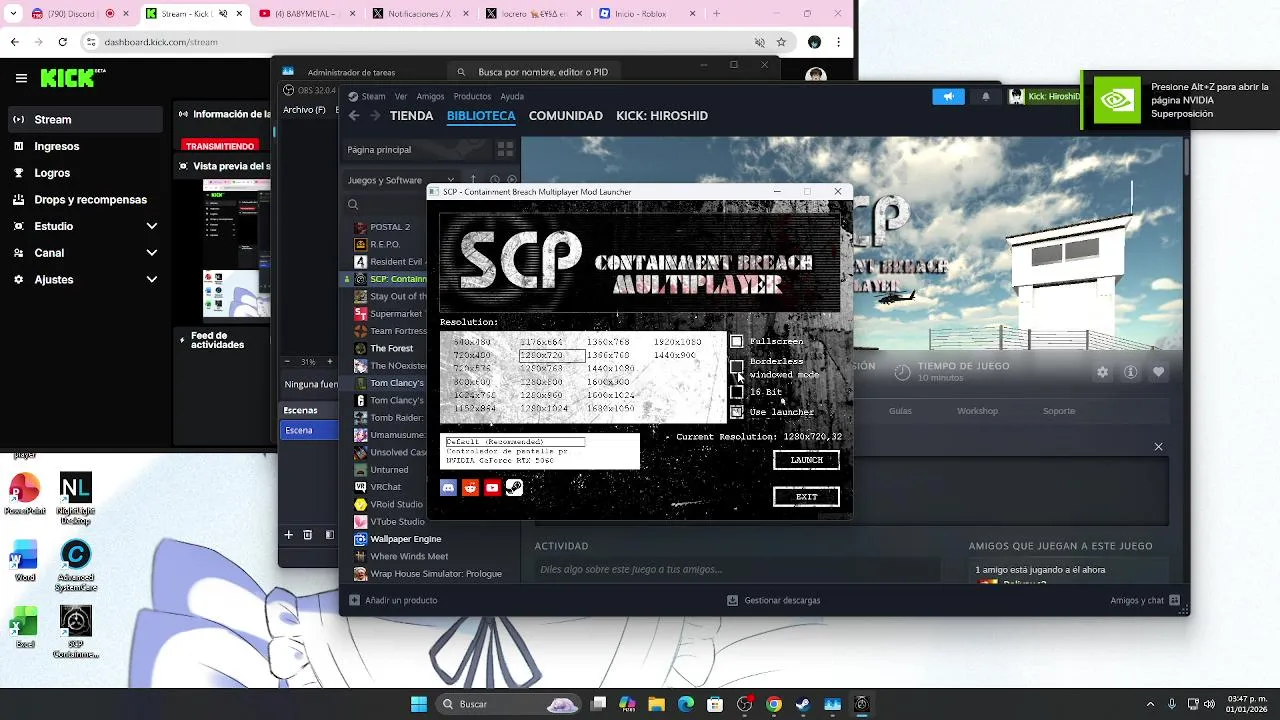Open Steam COMUNIDAD tab
1280x720 pixels.
[566, 116]
